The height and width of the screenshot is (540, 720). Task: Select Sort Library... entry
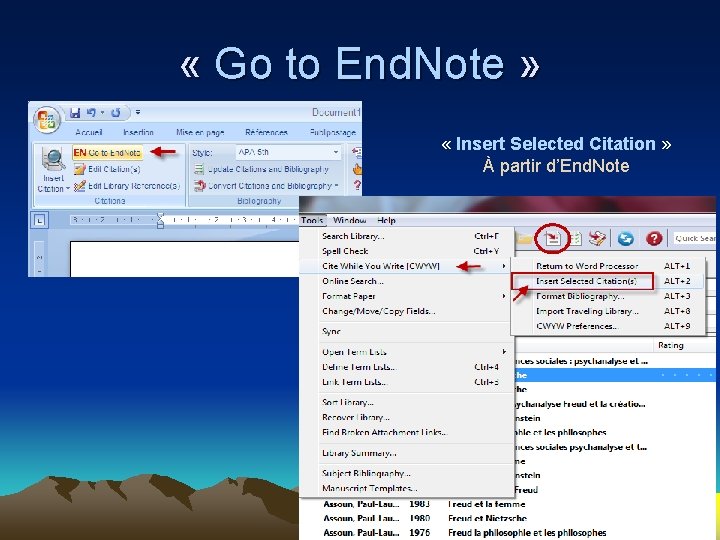point(407,403)
